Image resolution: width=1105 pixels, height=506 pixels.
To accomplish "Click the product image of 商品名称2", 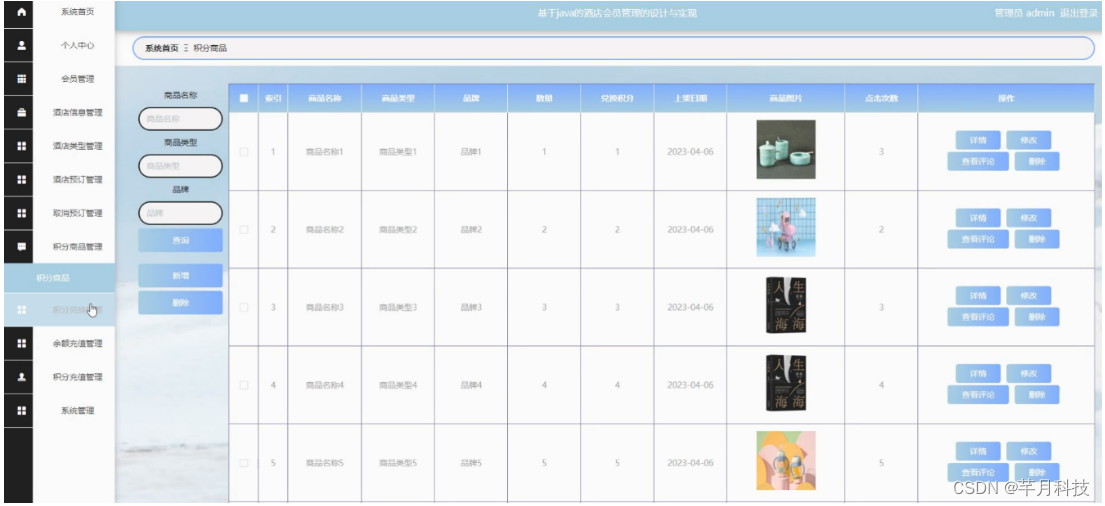I will click(786, 227).
